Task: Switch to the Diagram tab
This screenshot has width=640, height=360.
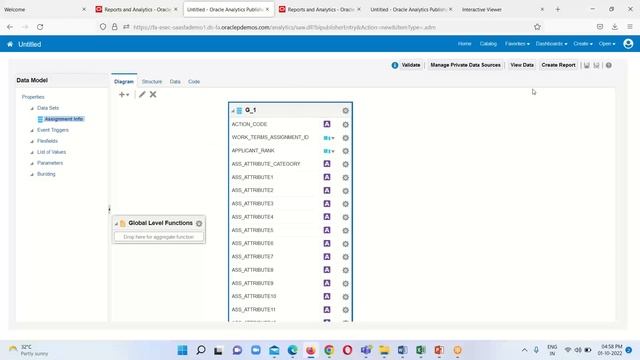Action: pos(124,82)
